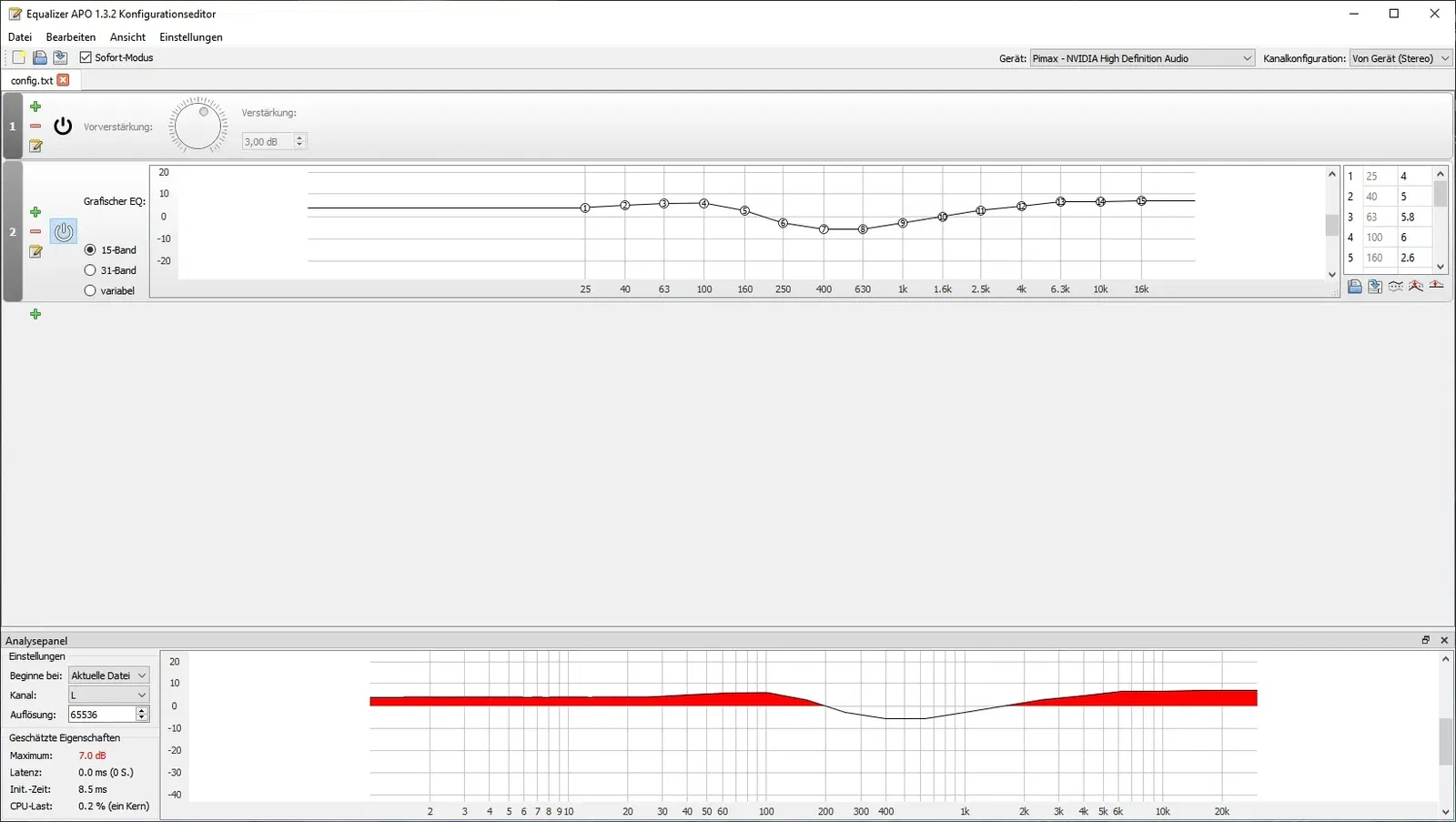Open the Datei menu
1456x822 pixels.
[20, 37]
